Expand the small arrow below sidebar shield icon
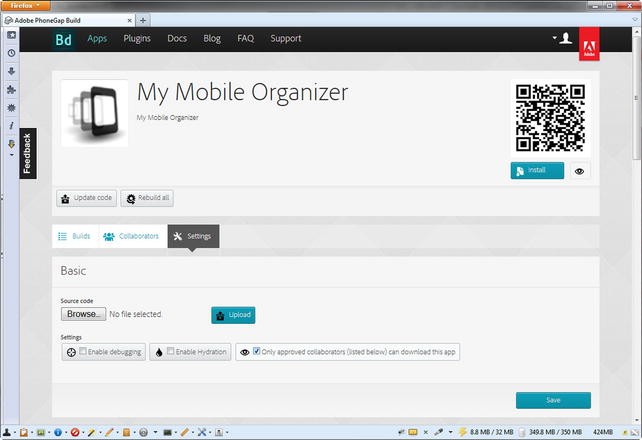The width and height of the screenshot is (642, 440). (x=11, y=155)
